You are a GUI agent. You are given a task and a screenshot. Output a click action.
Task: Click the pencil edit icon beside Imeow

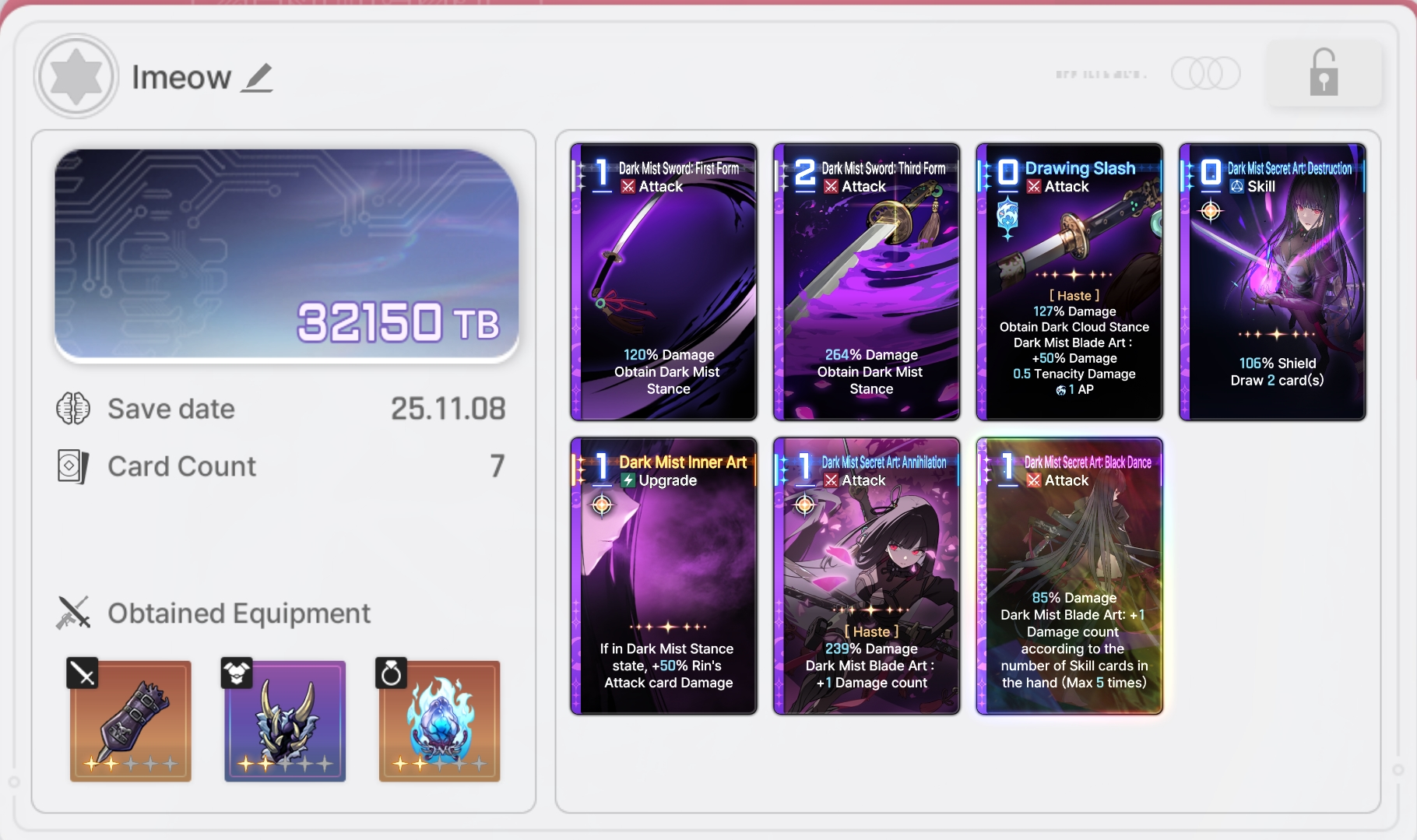point(257,78)
